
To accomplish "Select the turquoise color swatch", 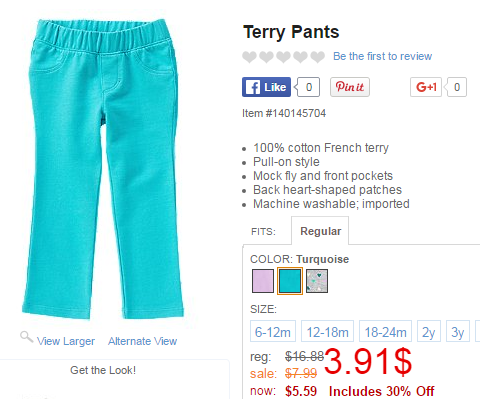I will [x=290, y=281].
